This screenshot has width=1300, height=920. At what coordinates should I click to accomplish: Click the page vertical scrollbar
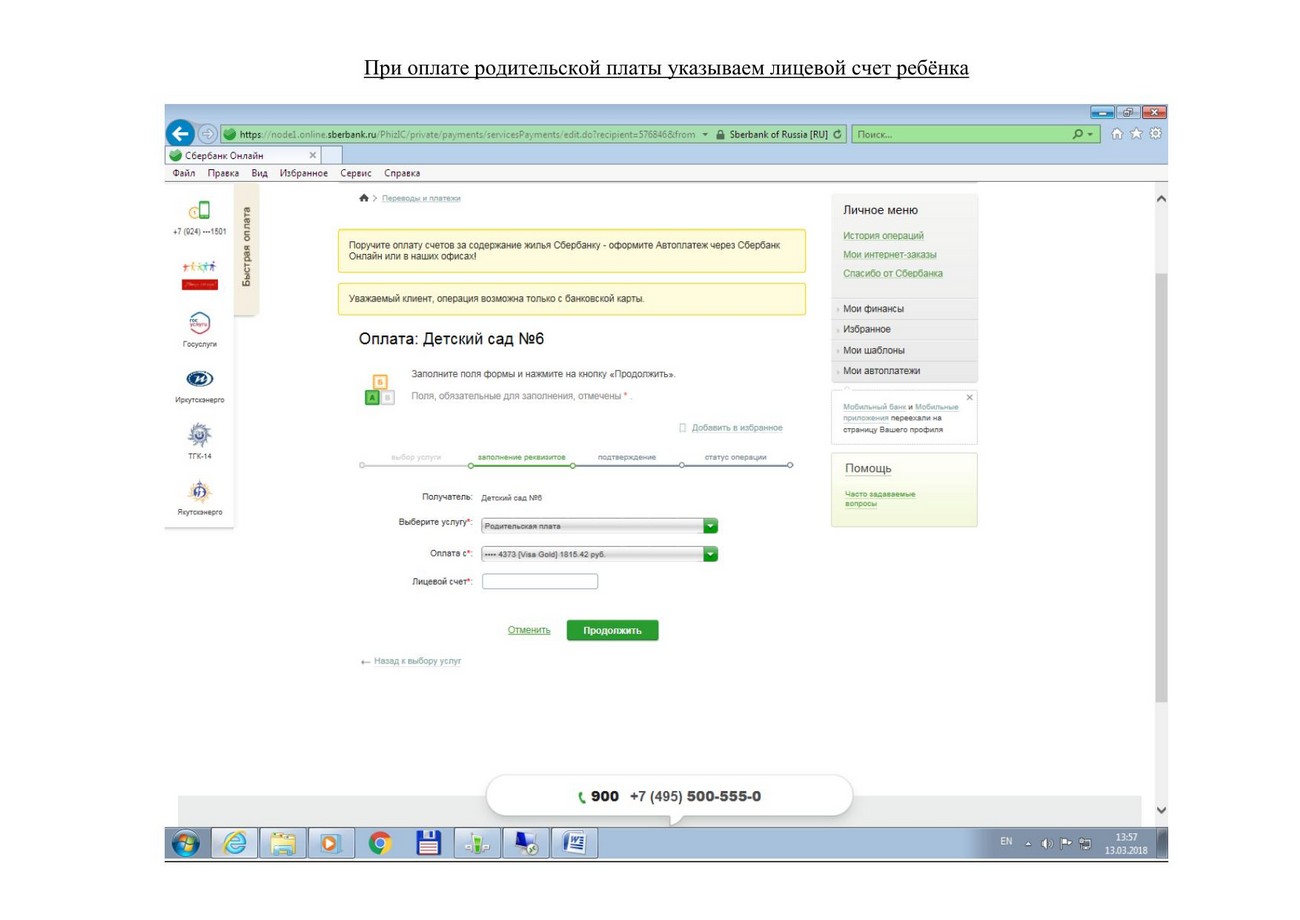(1160, 485)
